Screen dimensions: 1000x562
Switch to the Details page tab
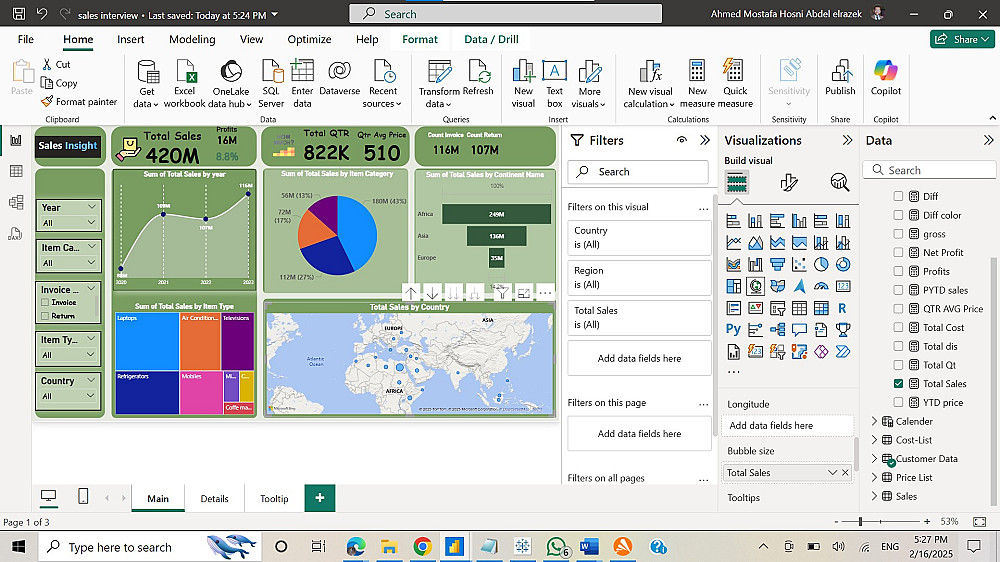click(x=214, y=498)
